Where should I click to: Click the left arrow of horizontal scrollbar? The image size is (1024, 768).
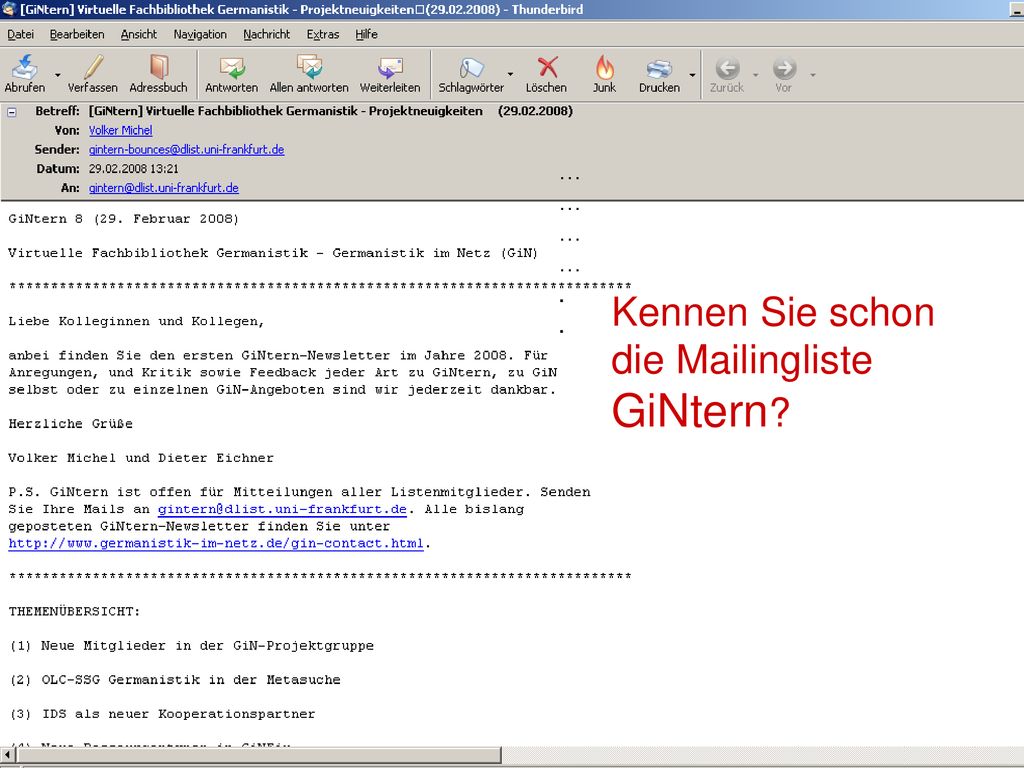pyautogui.click(x=7, y=755)
